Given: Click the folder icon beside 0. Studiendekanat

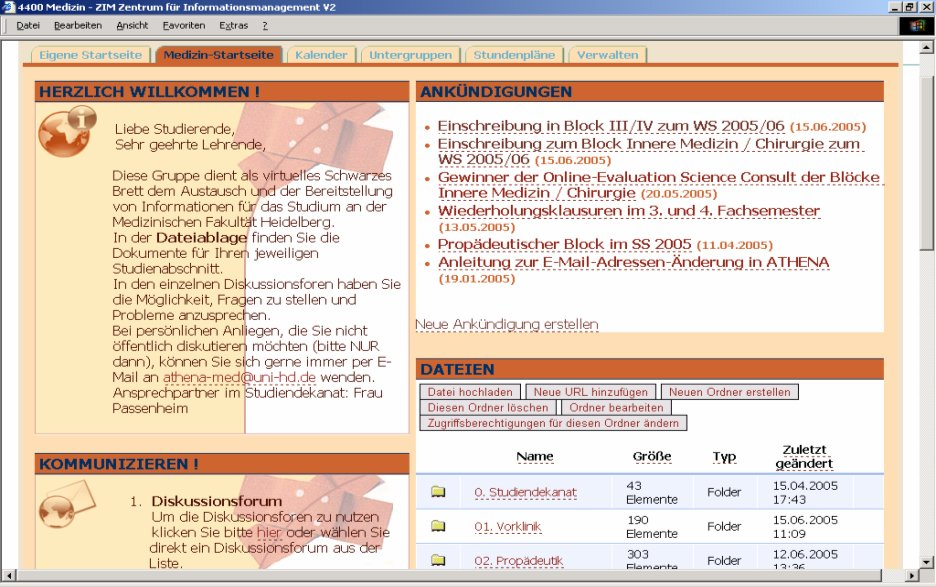Looking at the screenshot, I should 438,492.
